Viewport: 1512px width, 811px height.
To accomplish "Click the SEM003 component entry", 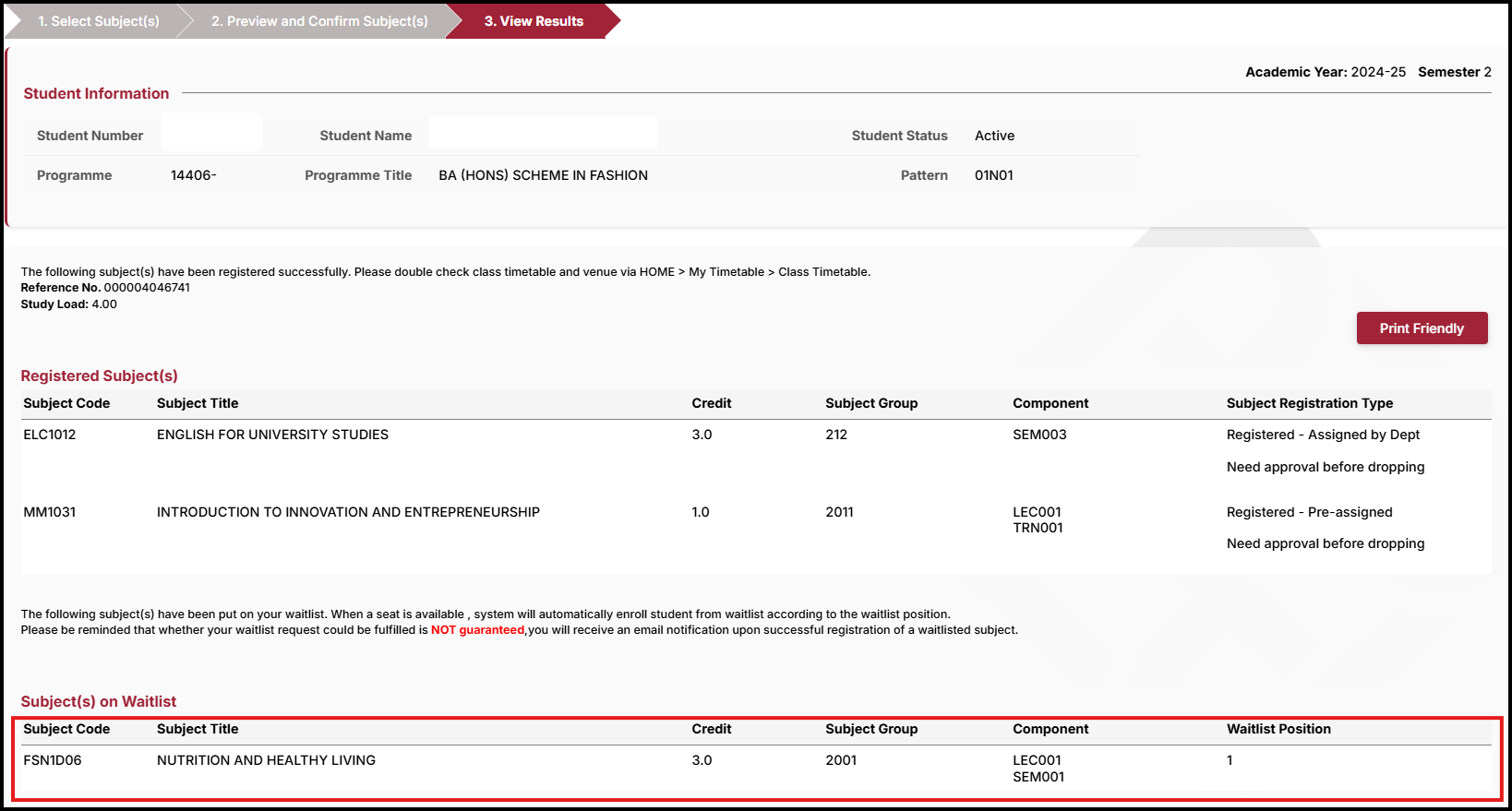I will pyautogui.click(x=1039, y=435).
